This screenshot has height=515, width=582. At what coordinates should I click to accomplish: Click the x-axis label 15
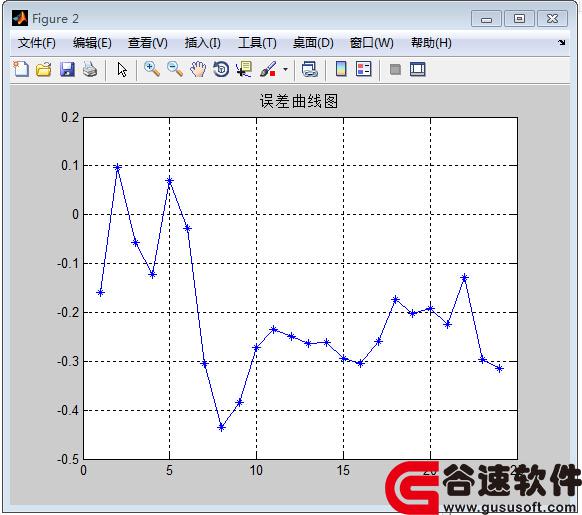(x=343, y=470)
